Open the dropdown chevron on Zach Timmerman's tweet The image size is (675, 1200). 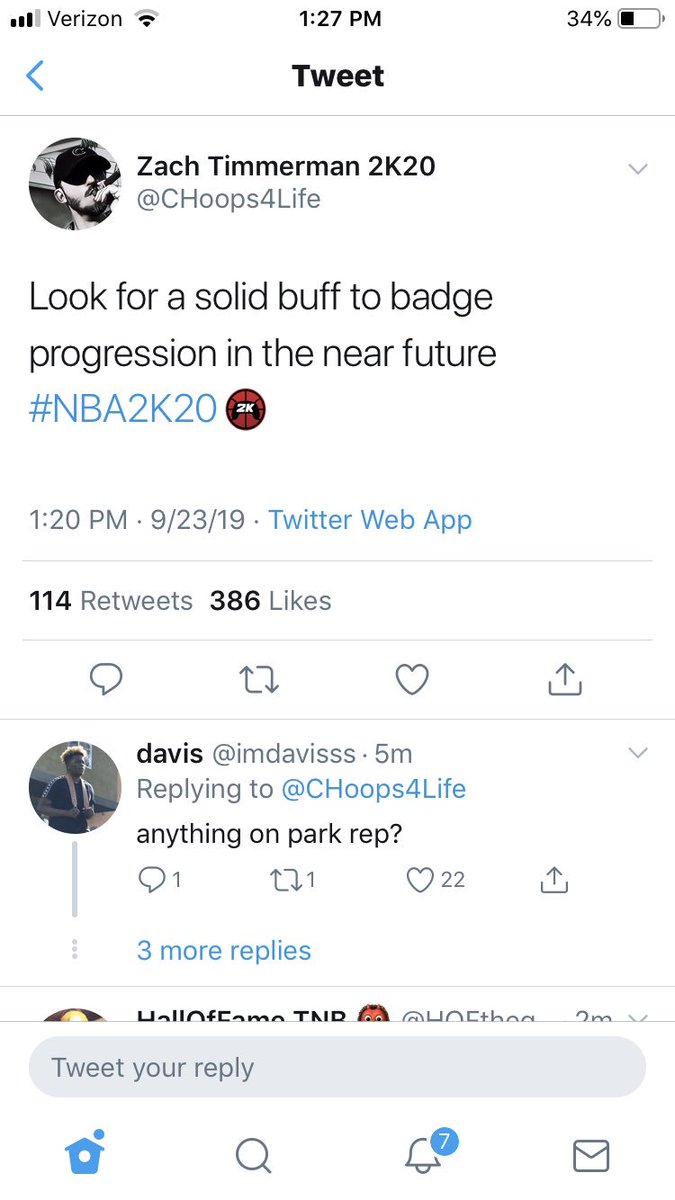click(638, 169)
